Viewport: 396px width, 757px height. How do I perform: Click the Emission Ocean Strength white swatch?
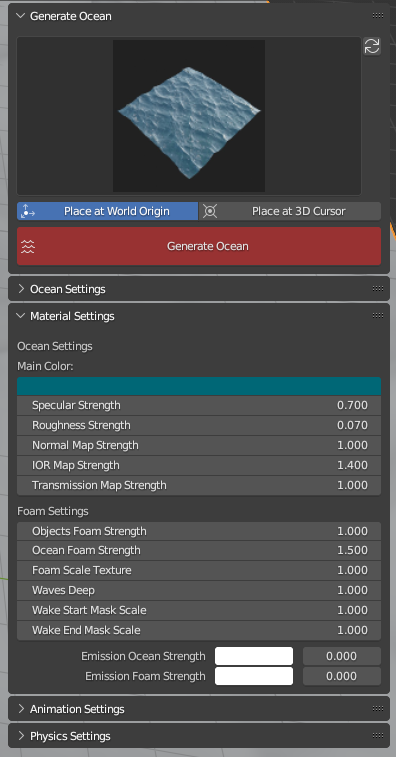coord(254,656)
